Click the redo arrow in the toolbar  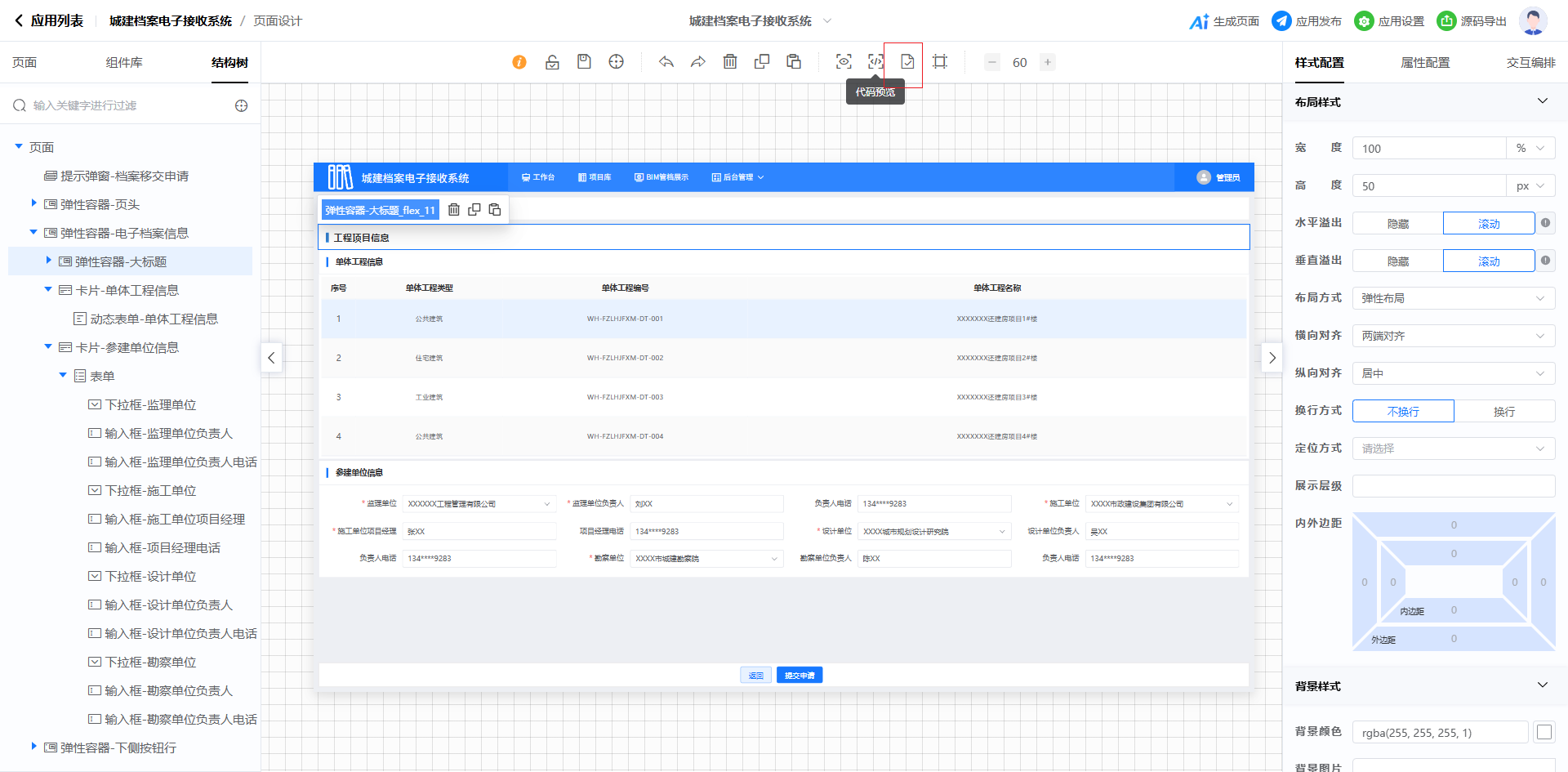698,62
